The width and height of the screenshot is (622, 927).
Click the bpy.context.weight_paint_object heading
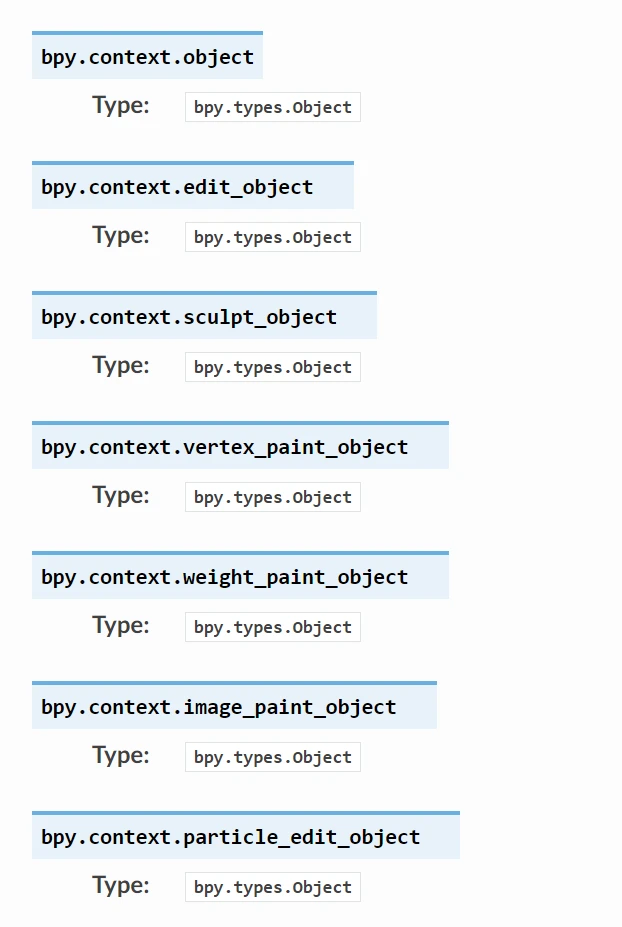pos(224,577)
